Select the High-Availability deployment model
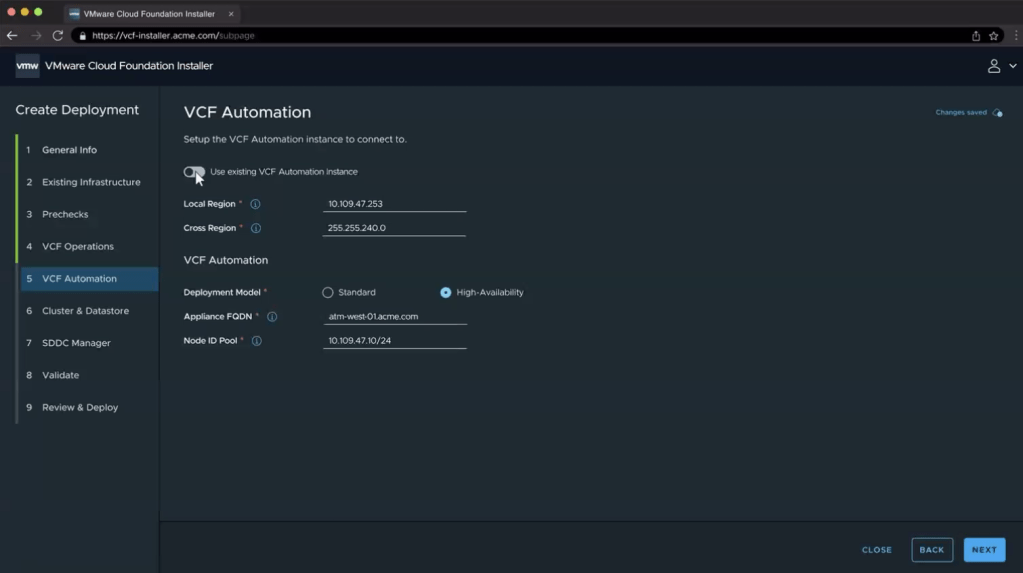The image size is (1023, 573). [446, 293]
